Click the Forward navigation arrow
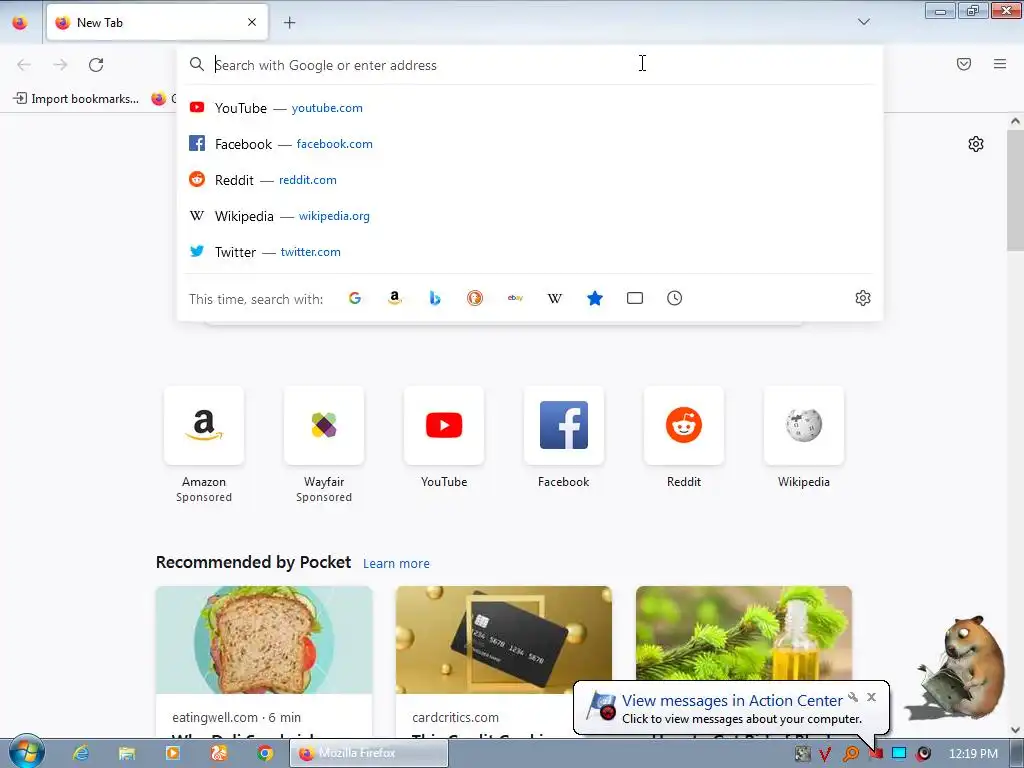Screen dimensions: 1024x768 coord(60,65)
